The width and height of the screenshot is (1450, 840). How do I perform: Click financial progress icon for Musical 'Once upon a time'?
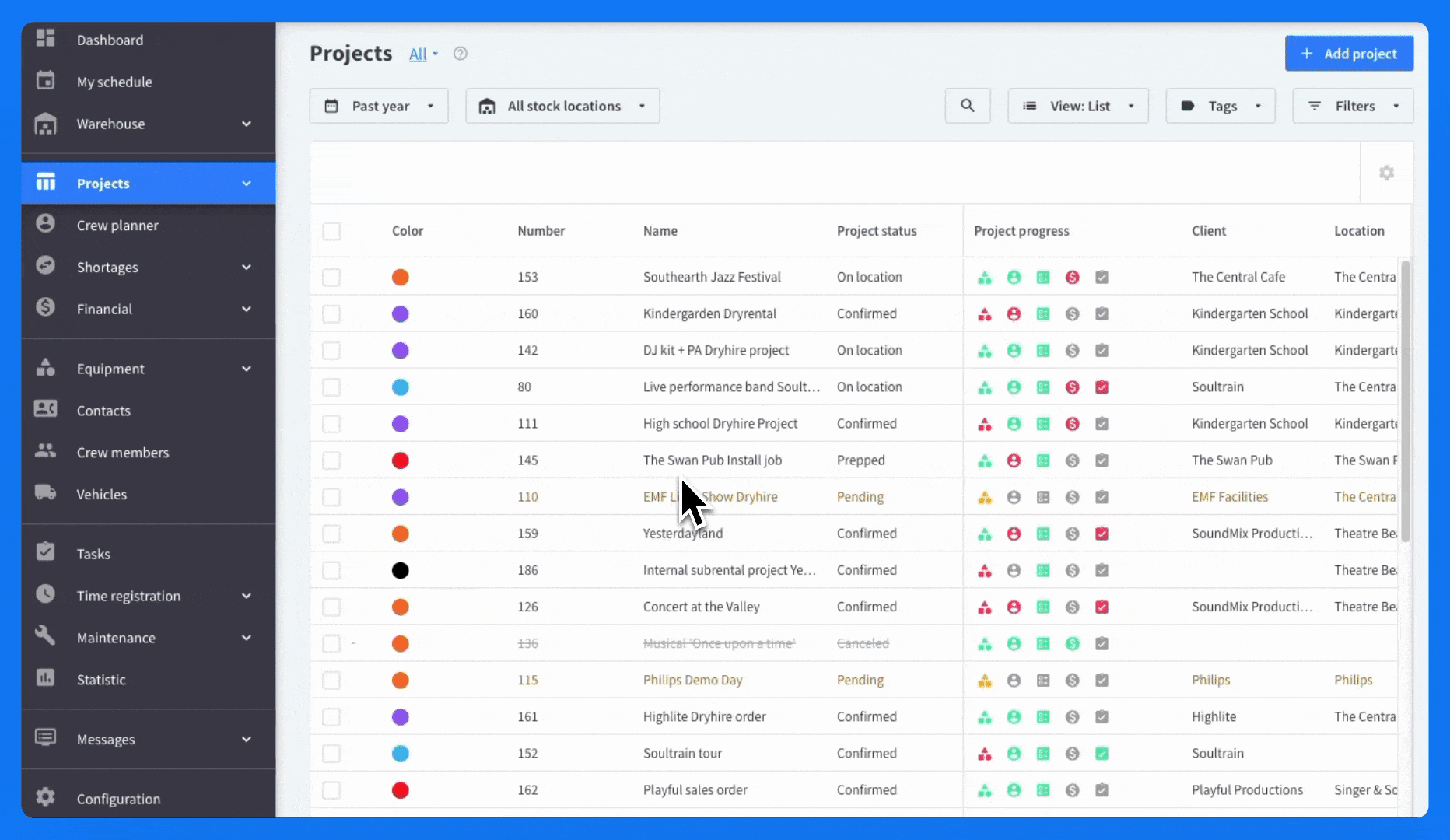pyautogui.click(x=1073, y=644)
